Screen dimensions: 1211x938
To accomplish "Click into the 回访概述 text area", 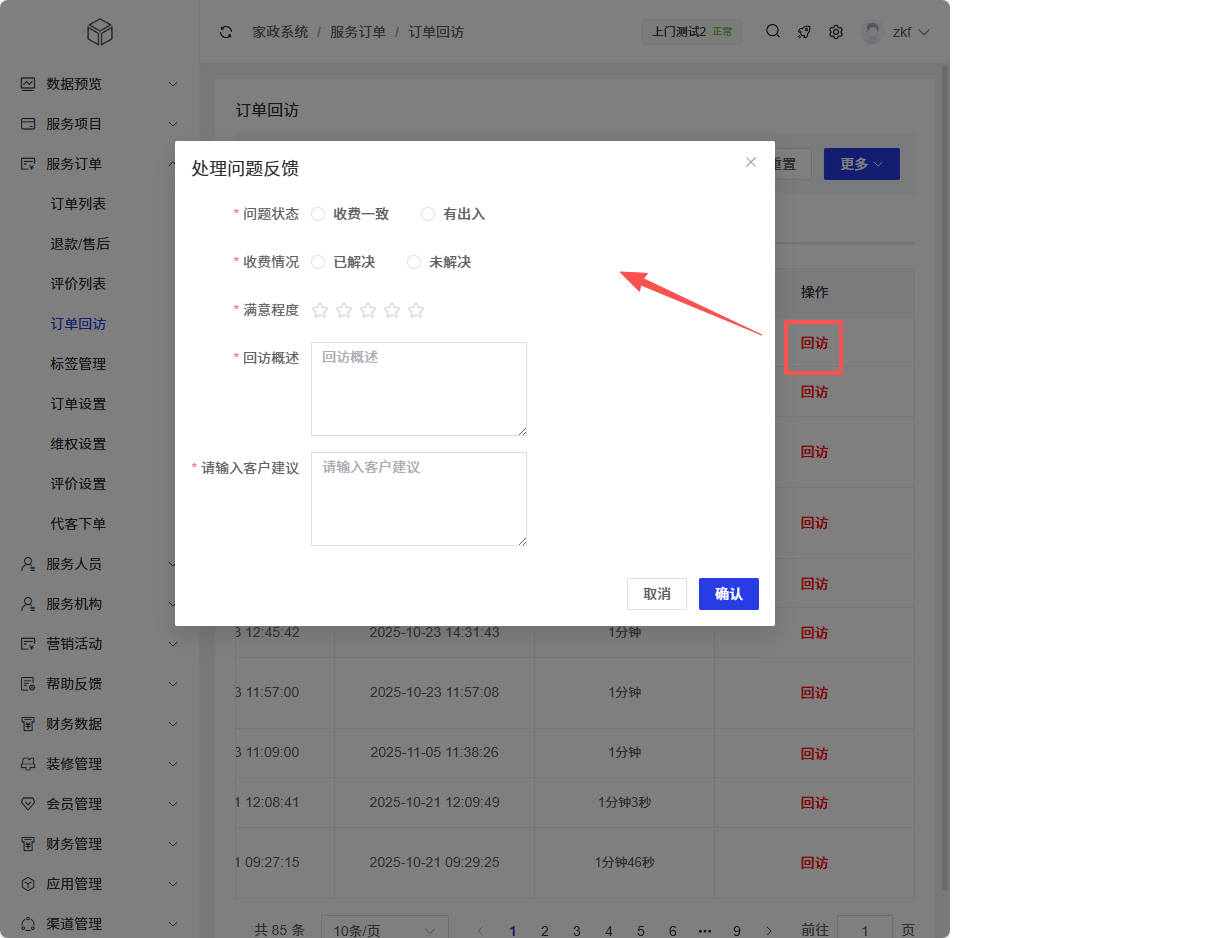I will pos(418,389).
